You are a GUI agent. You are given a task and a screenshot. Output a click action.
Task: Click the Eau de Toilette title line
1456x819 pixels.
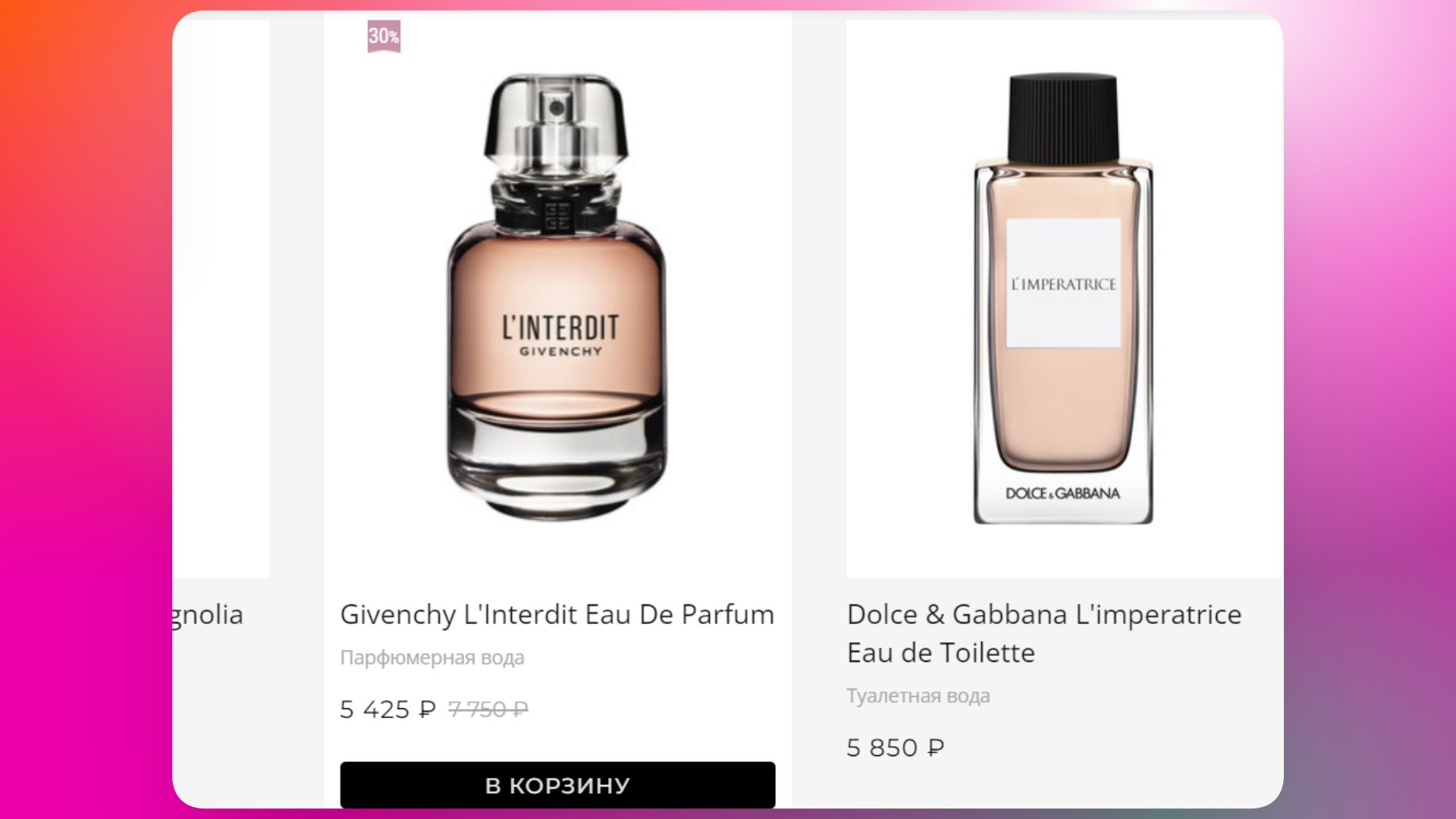click(941, 653)
